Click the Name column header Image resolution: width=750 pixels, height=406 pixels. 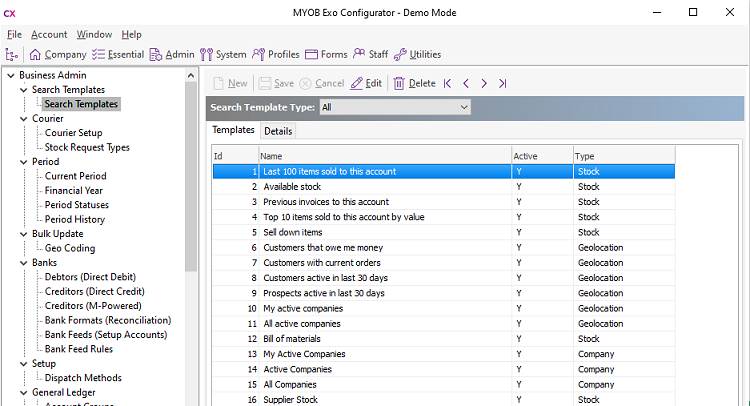[385, 156]
